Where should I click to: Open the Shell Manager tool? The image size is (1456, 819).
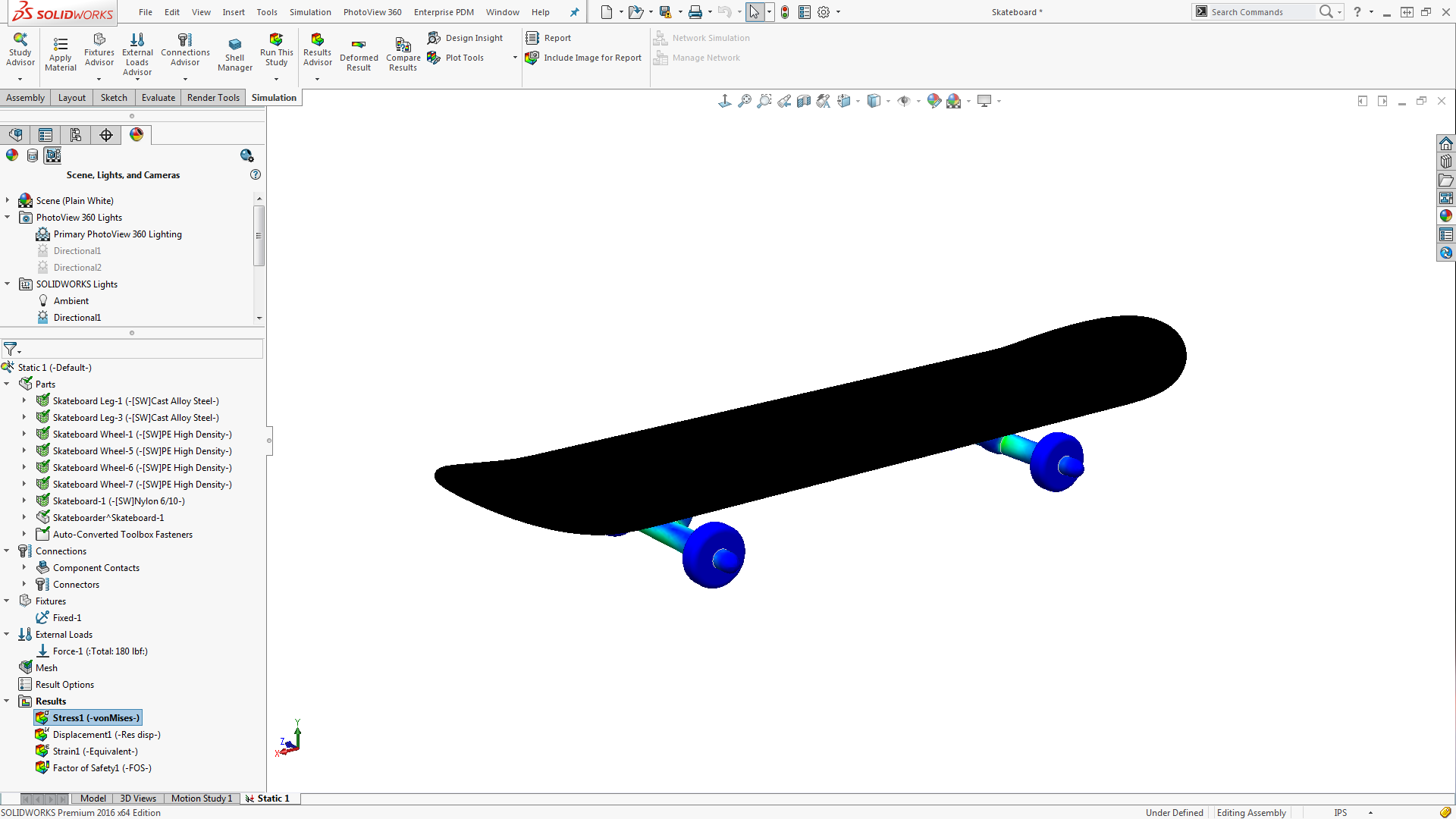click(234, 45)
